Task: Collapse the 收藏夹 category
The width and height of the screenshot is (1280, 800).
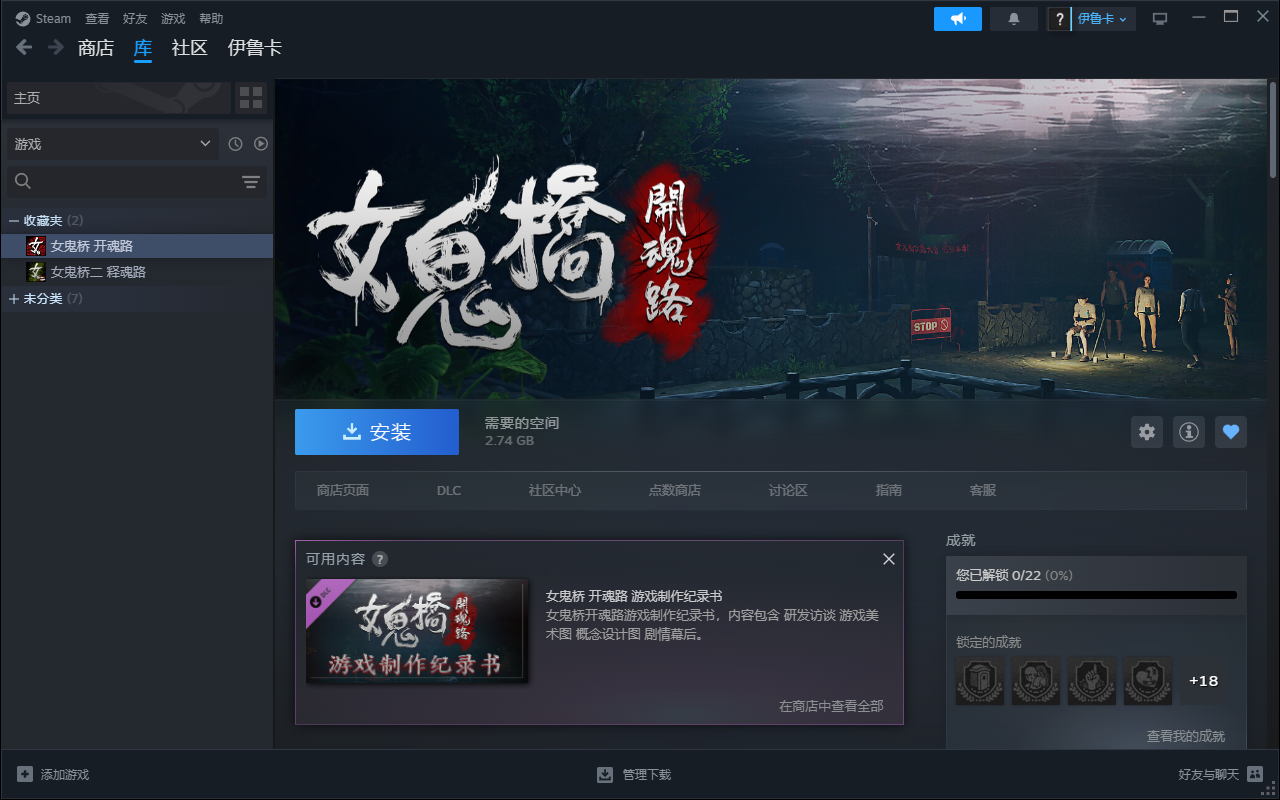Action: [x=14, y=220]
